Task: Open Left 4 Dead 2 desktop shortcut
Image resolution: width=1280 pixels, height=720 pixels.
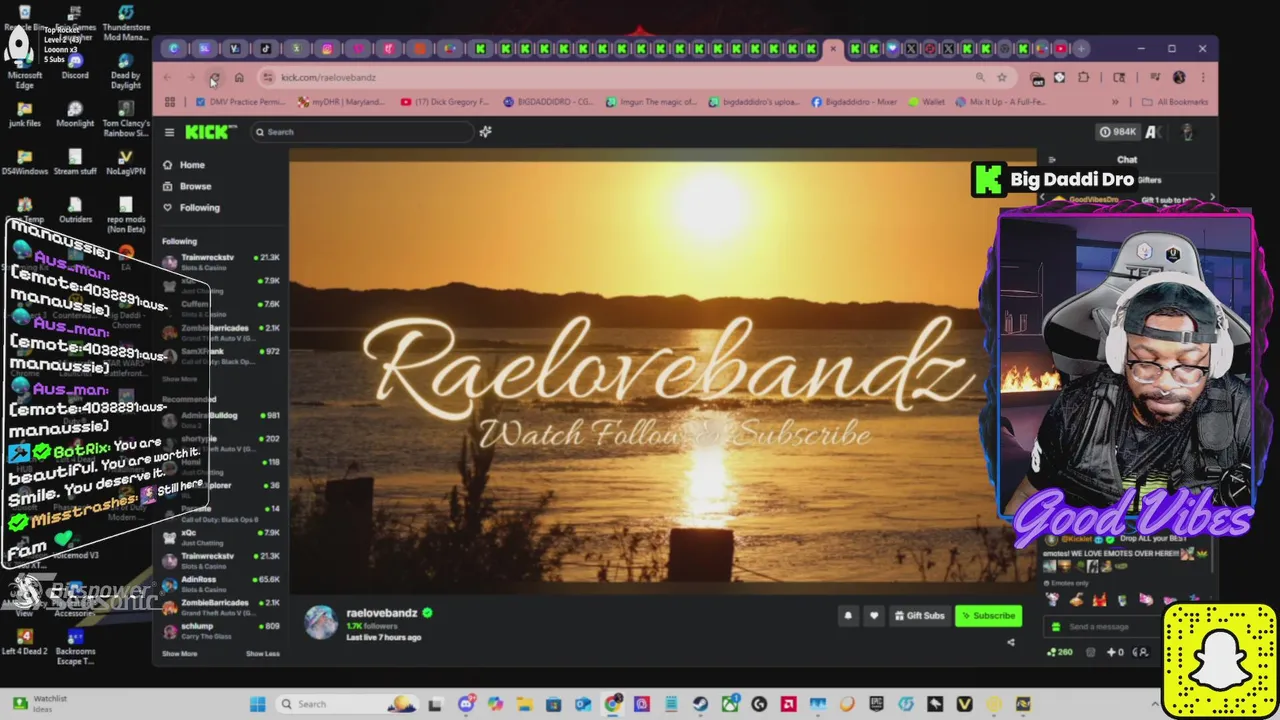Action: (25, 642)
